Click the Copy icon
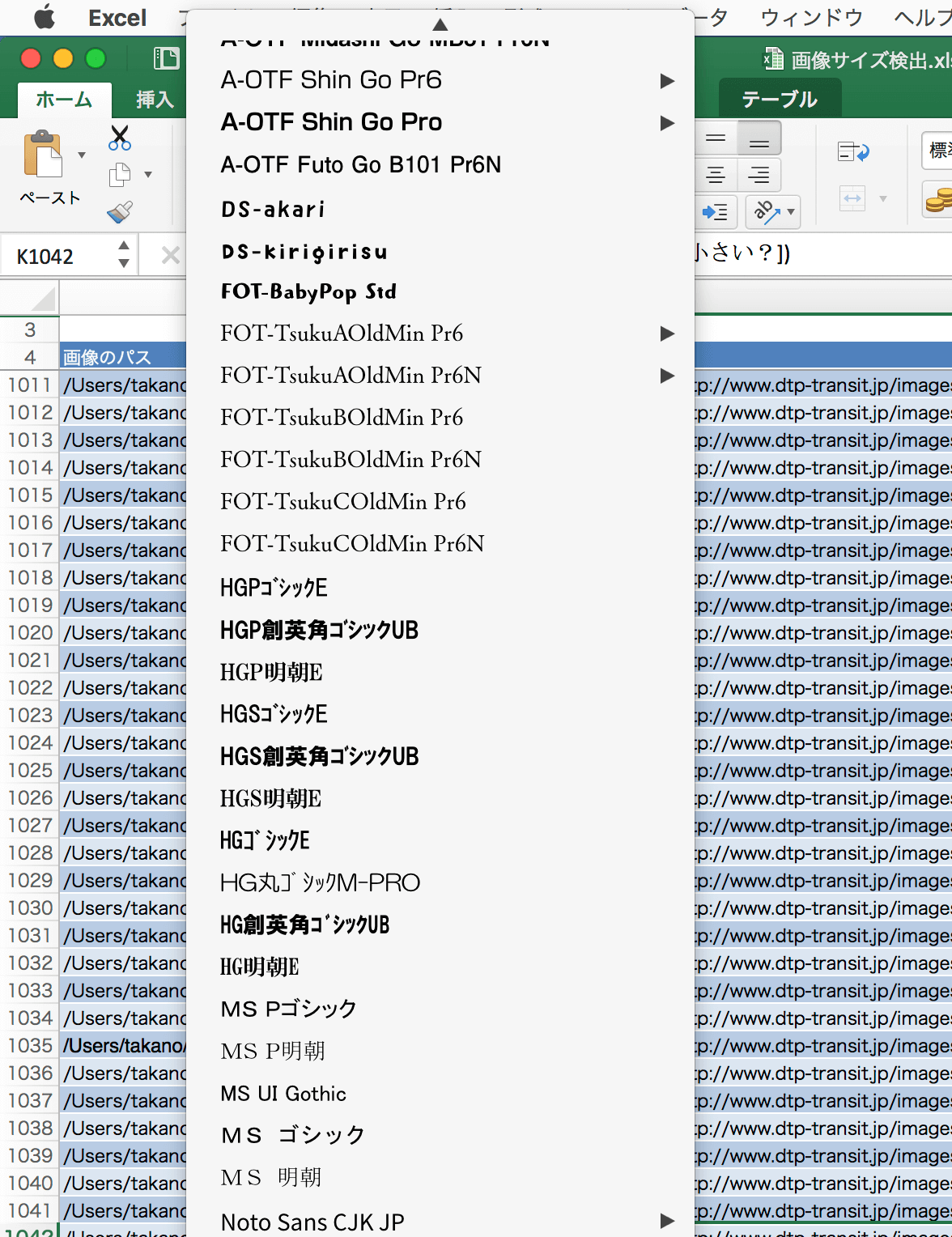 pos(120,174)
